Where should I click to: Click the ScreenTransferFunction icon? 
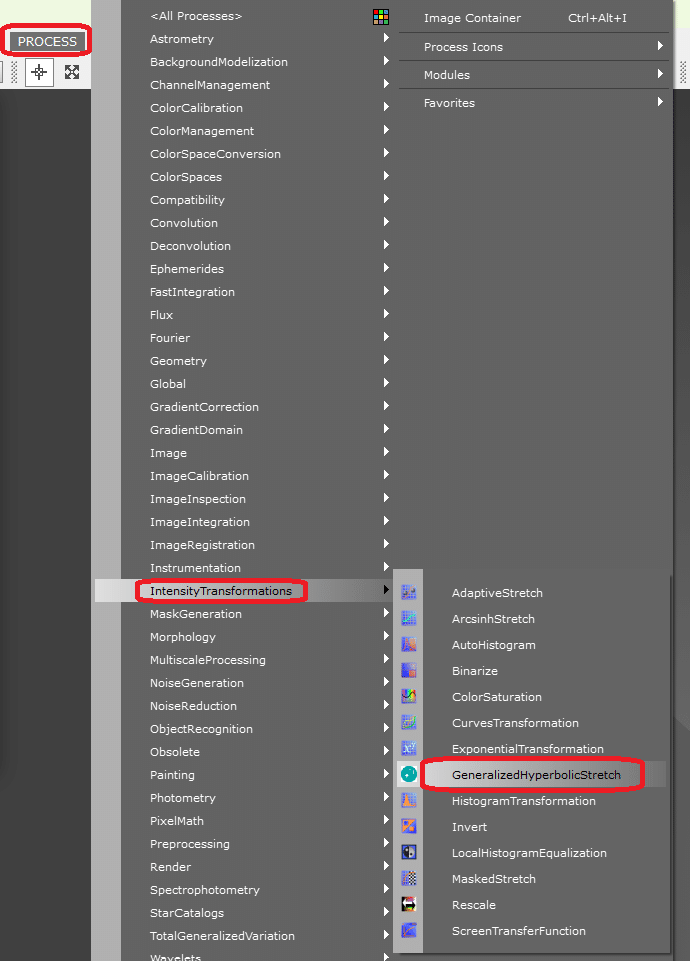point(409,930)
